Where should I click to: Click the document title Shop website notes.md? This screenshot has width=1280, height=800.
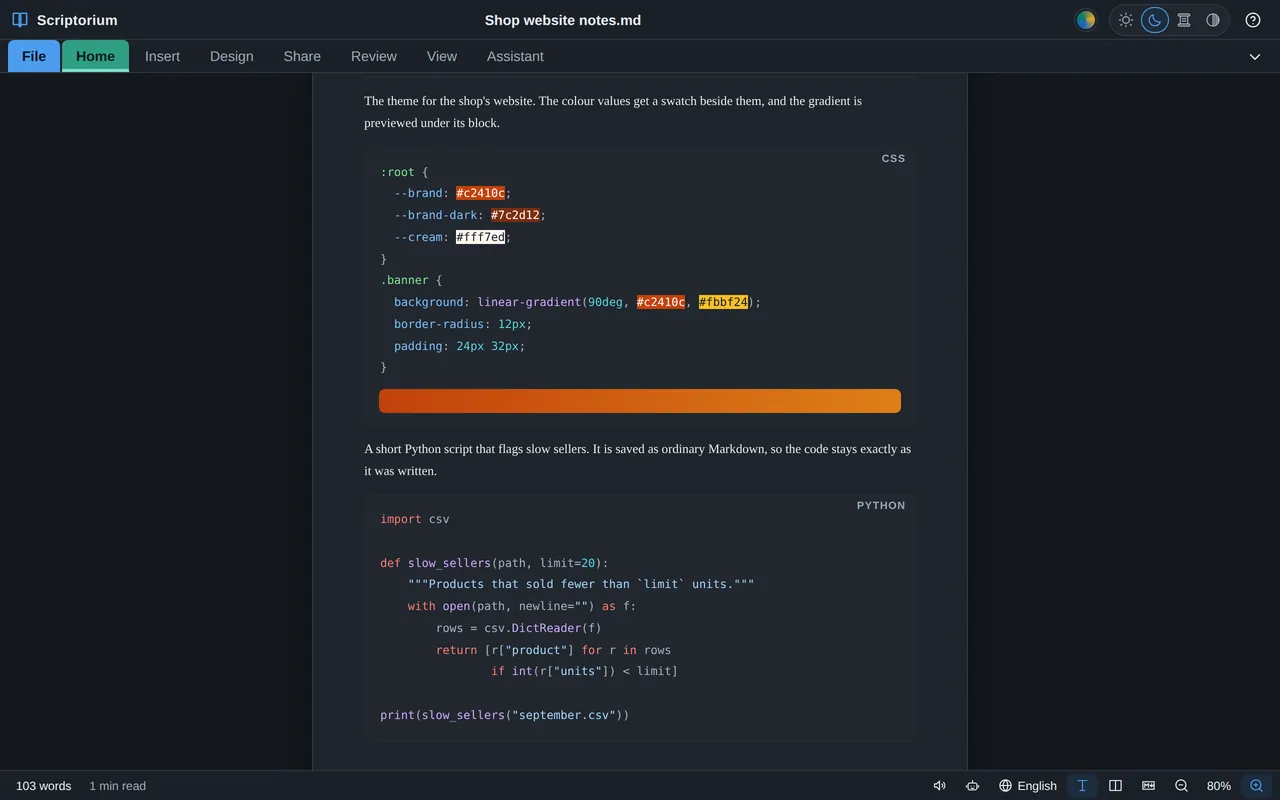[x=563, y=20]
